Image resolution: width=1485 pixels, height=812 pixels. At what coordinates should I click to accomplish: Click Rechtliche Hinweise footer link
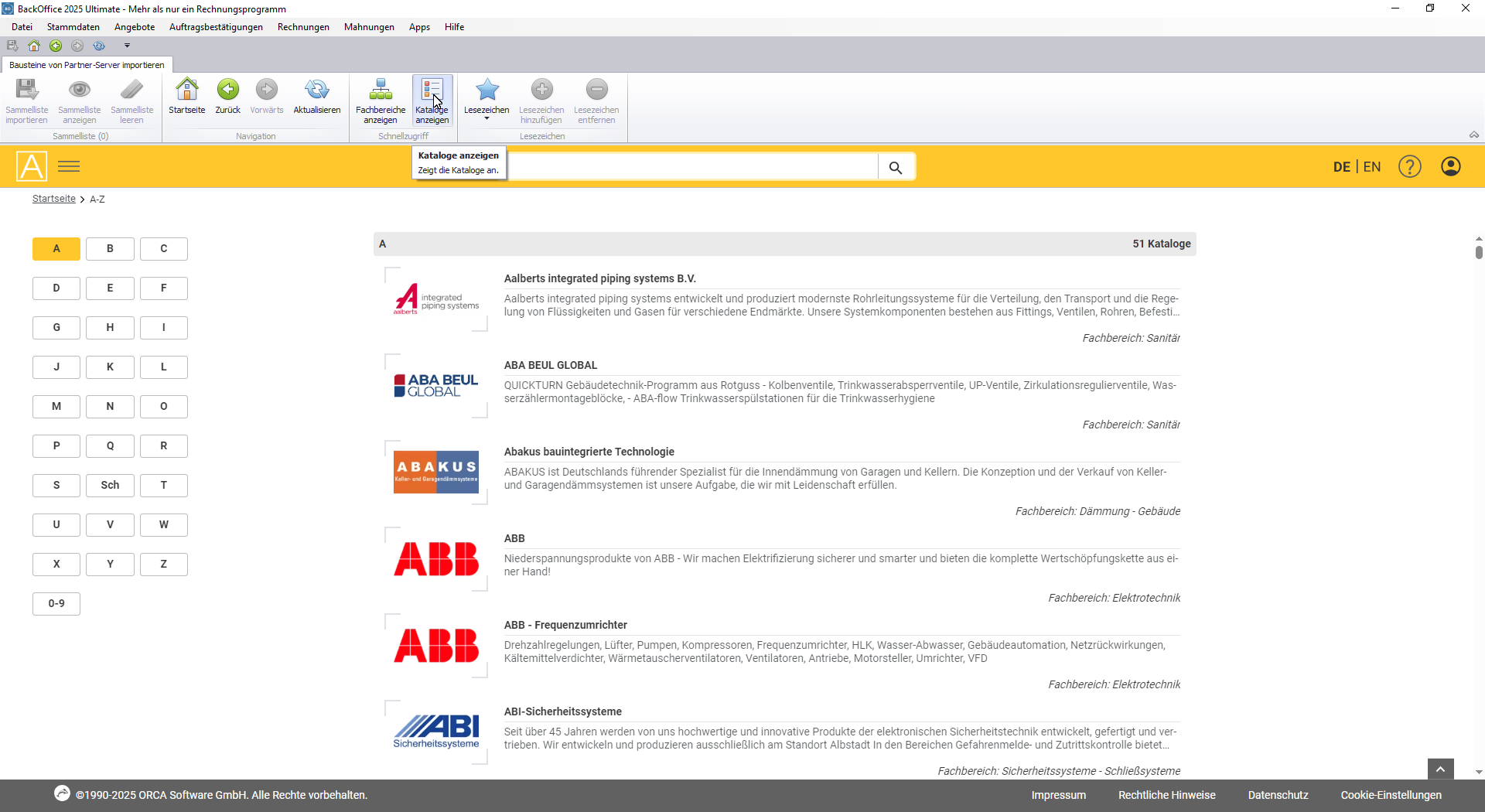click(x=1166, y=795)
